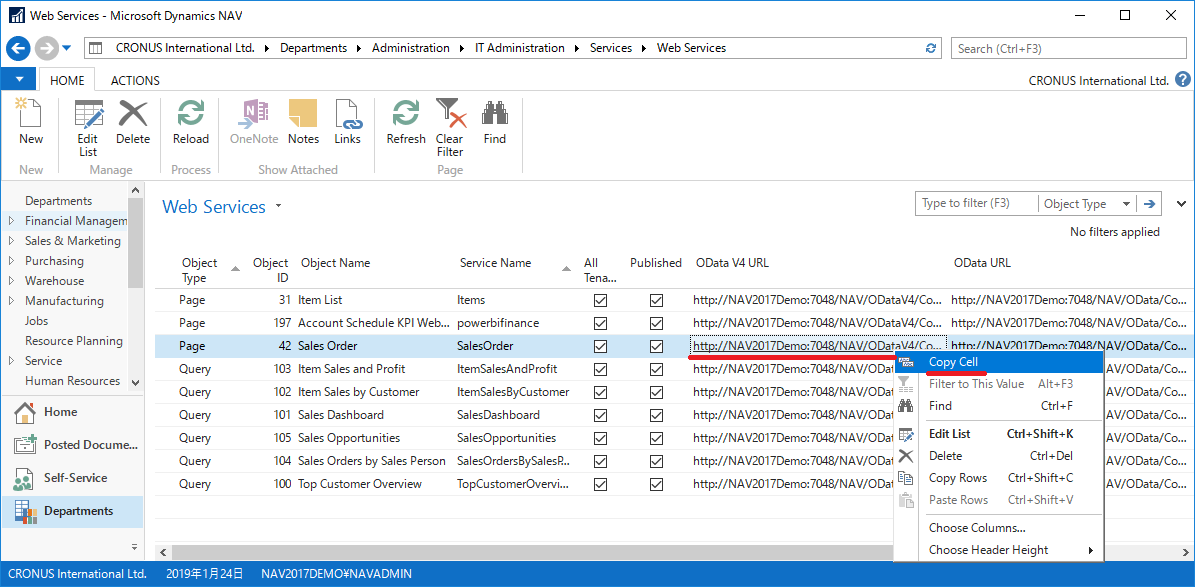Expand the Warehouse tree node
Image resolution: width=1195 pixels, height=587 pixels.
(11, 281)
